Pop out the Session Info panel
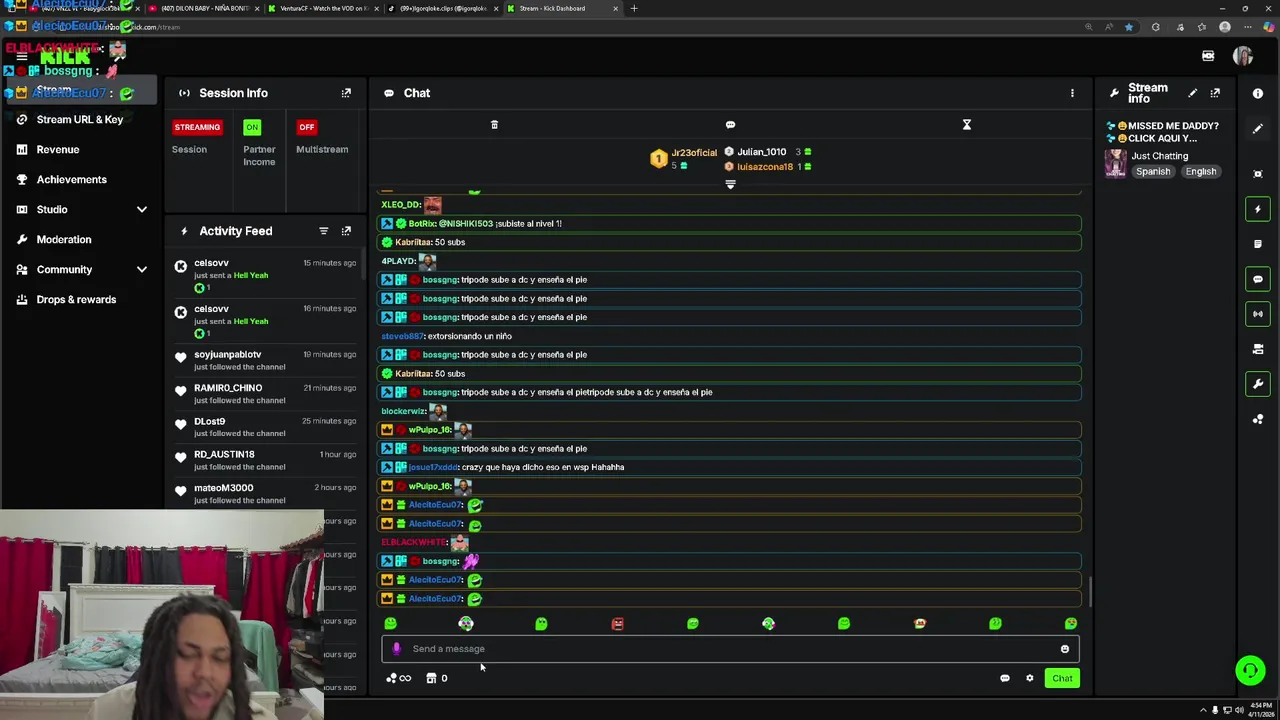 [346, 93]
